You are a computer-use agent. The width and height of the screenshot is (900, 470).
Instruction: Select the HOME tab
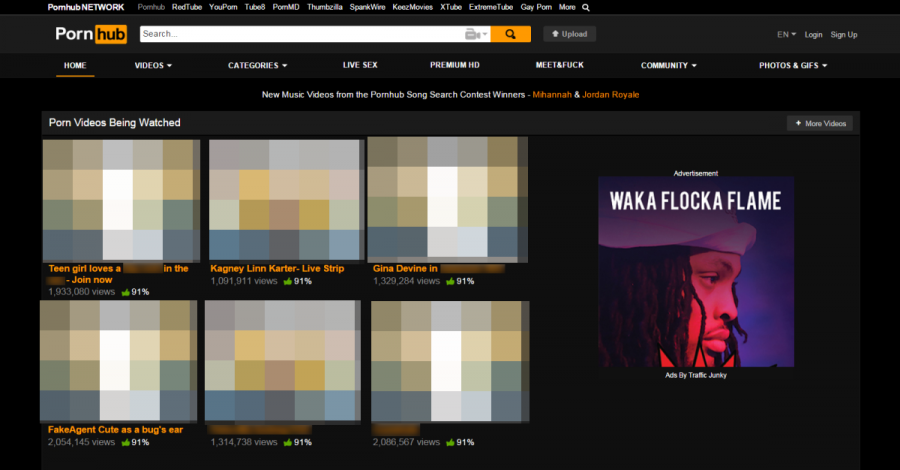coord(75,65)
